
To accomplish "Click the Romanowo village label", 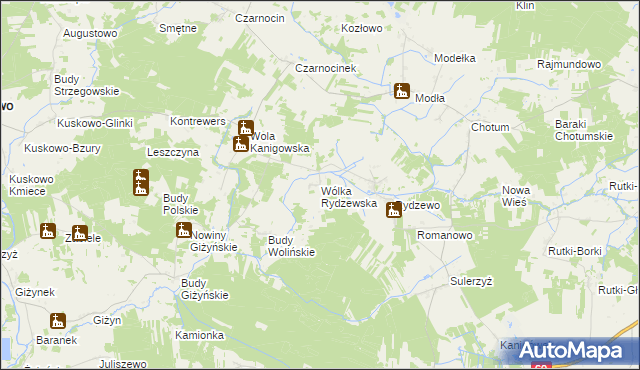I will [444, 235].
